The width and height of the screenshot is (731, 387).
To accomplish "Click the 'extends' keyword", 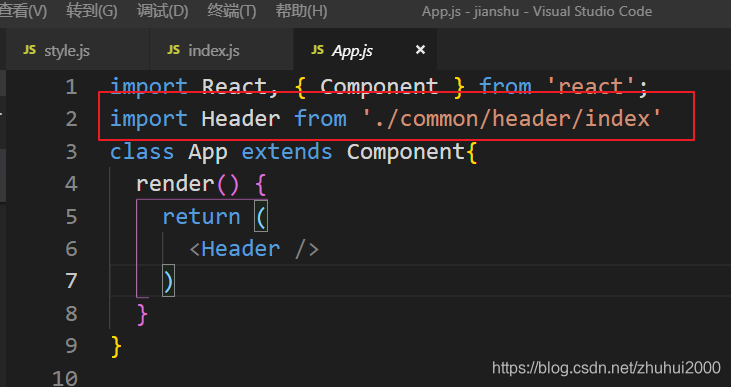I will [287, 152].
